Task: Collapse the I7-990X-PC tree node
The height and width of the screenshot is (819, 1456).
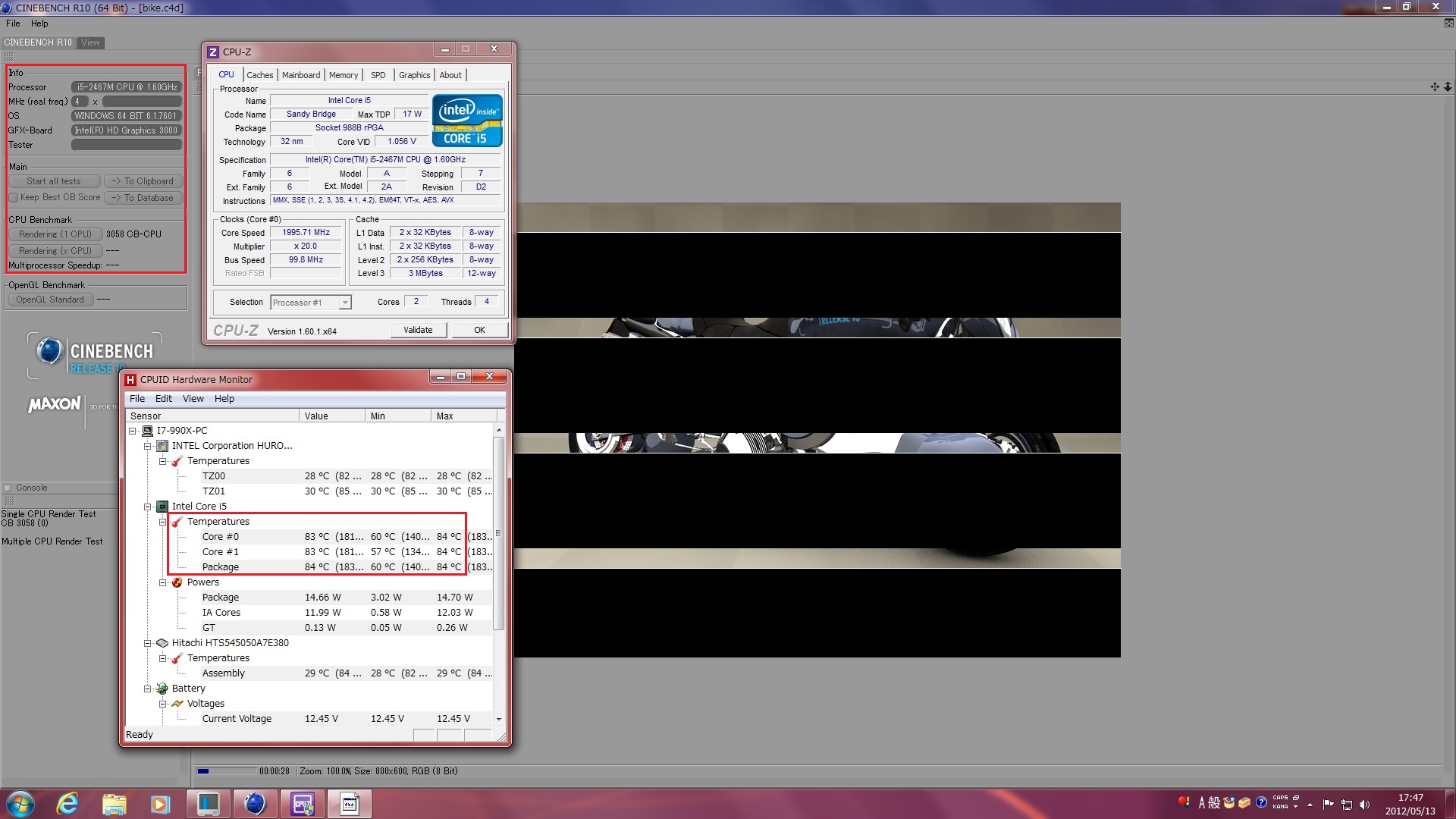Action: [x=133, y=431]
